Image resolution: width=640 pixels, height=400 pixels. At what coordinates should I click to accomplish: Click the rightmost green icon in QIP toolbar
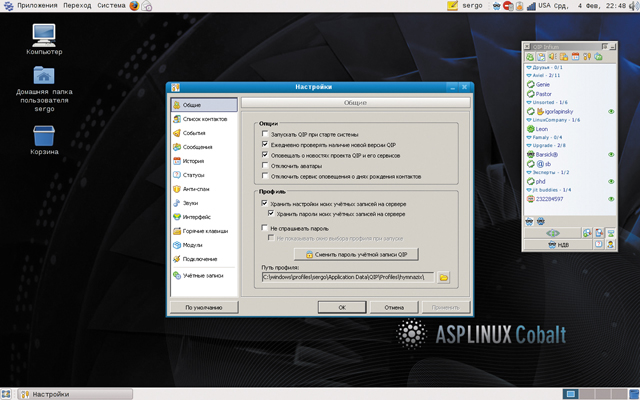pyautogui.click(x=598, y=57)
